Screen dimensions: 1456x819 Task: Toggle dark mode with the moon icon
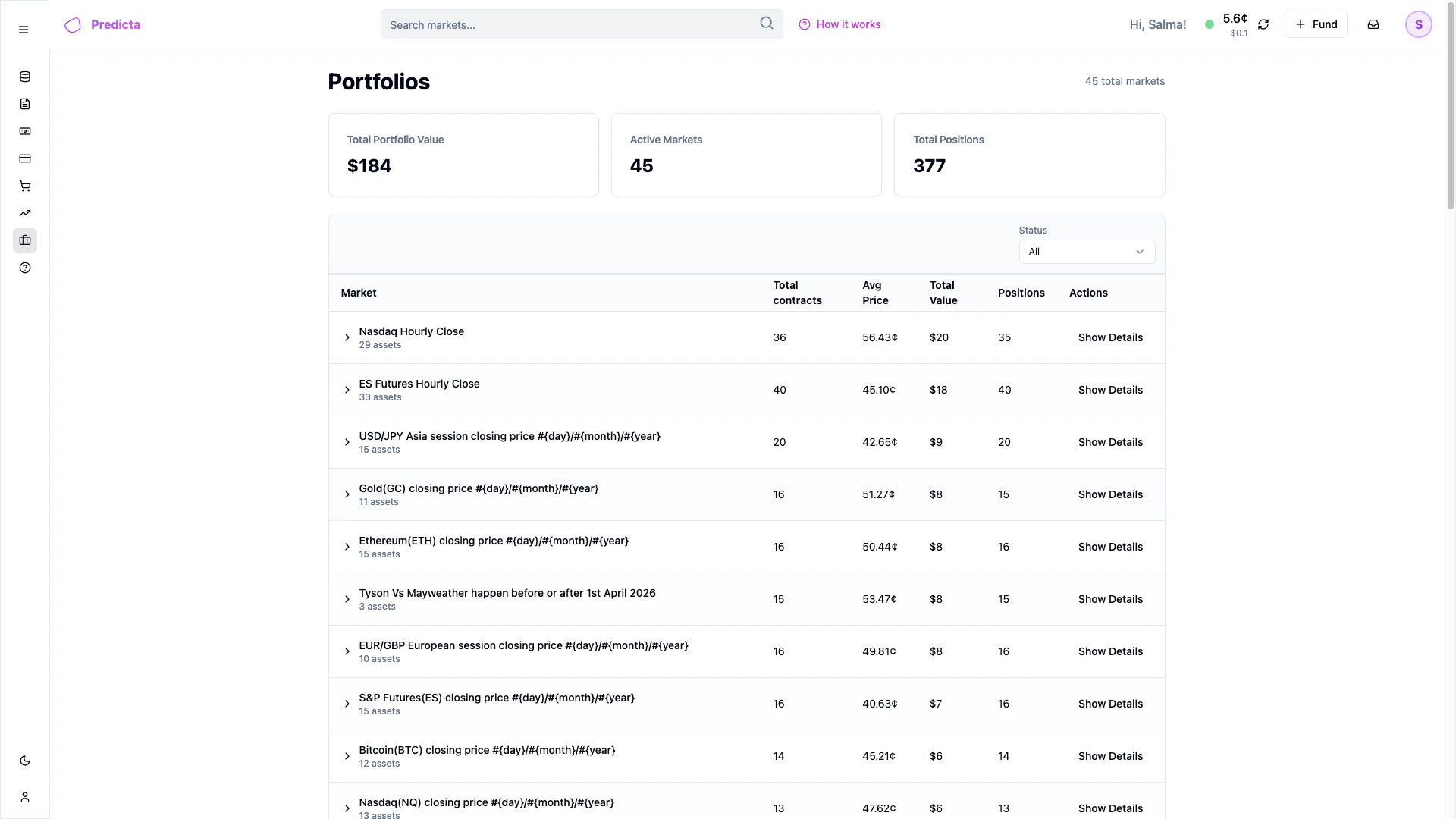25,761
